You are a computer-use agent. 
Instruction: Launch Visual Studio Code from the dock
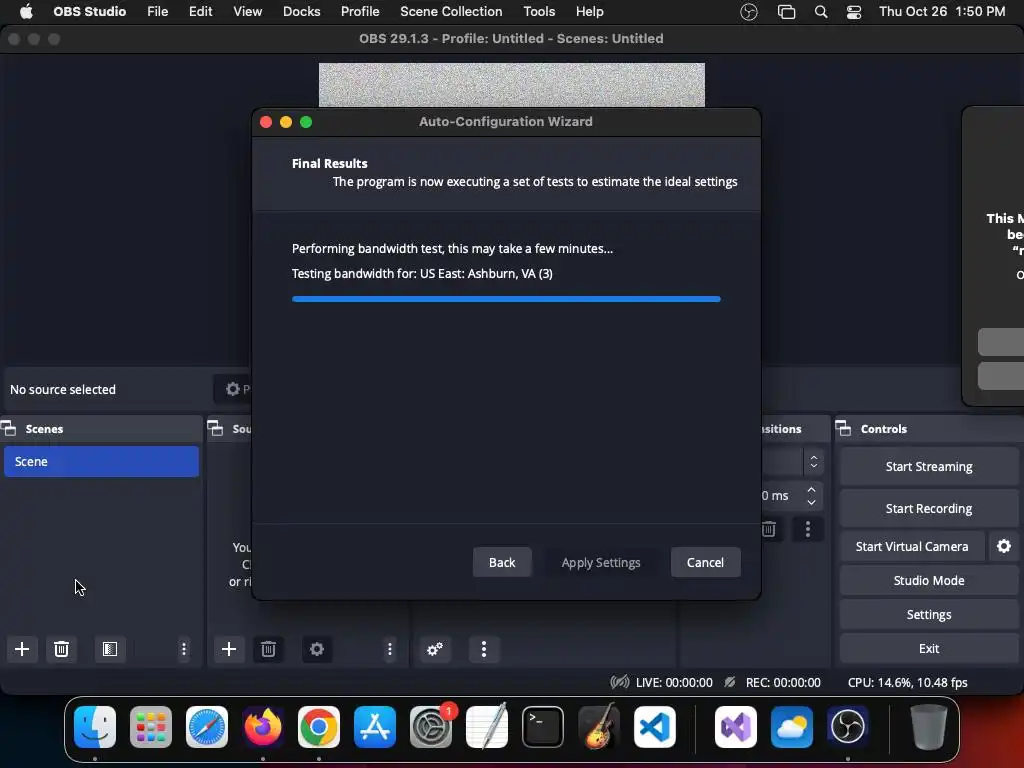[x=654, y=727]
